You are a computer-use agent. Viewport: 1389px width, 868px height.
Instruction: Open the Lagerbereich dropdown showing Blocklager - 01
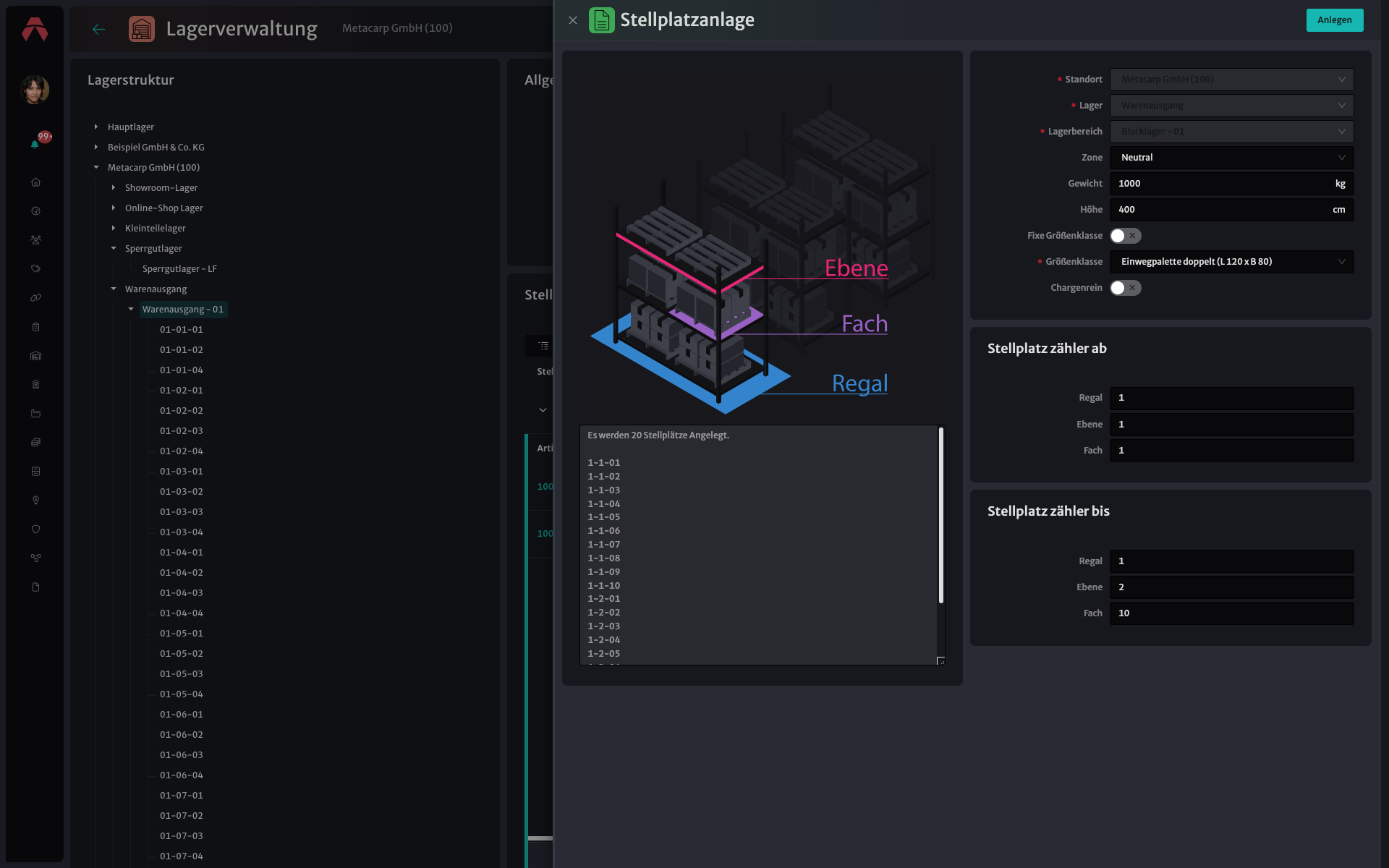click(1231, 132)
